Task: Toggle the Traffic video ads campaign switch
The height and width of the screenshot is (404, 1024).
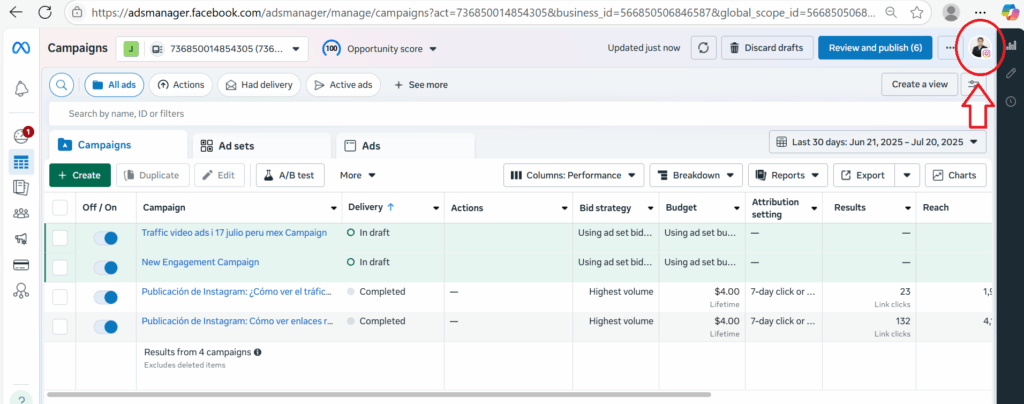Action: click(105, 238)
